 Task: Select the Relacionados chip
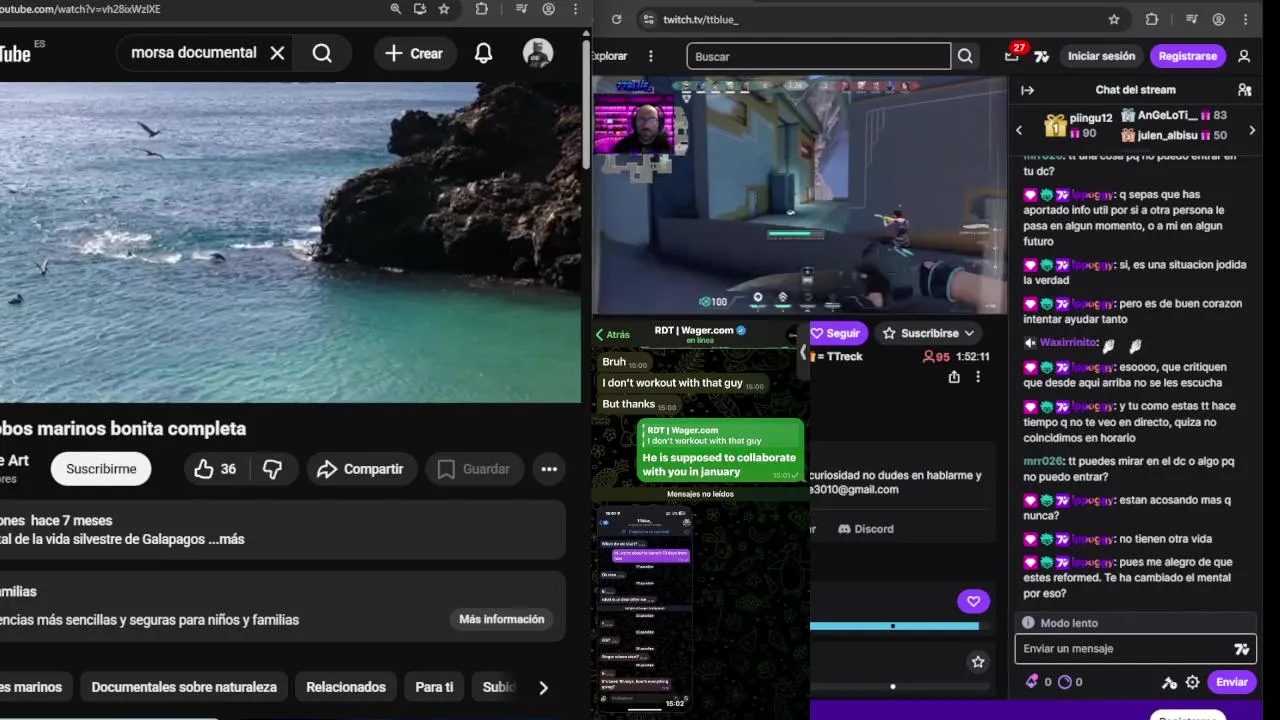pyautogui.click(x=346, y=687)
